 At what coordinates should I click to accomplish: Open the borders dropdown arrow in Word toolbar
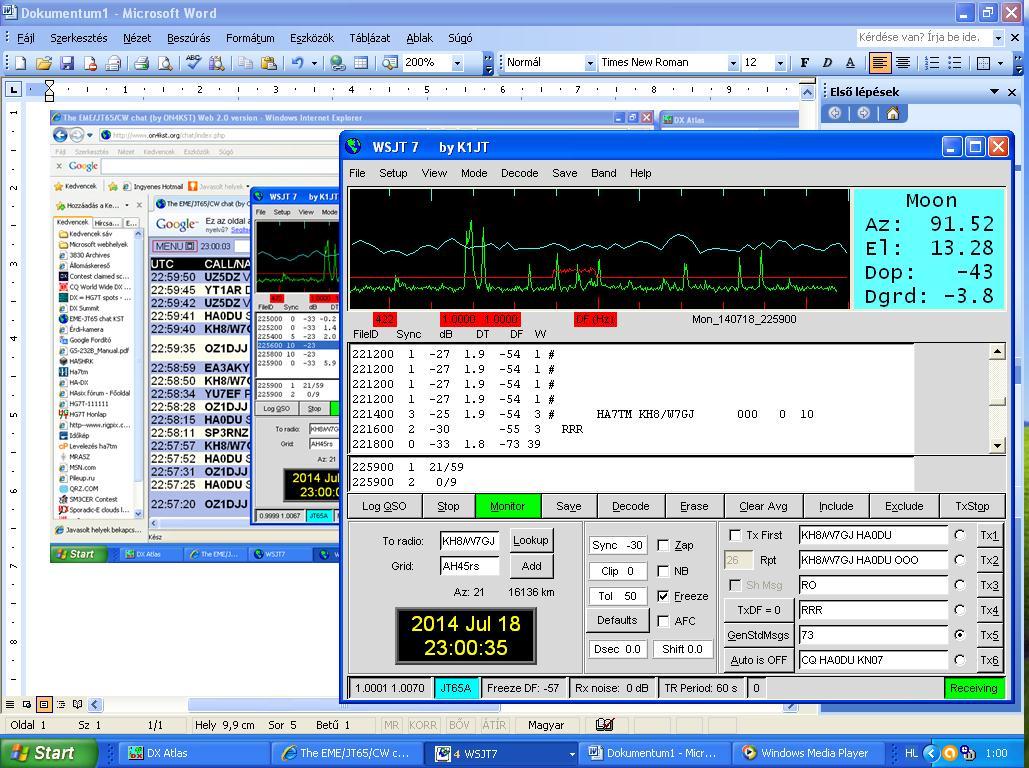coord(1000,63)
